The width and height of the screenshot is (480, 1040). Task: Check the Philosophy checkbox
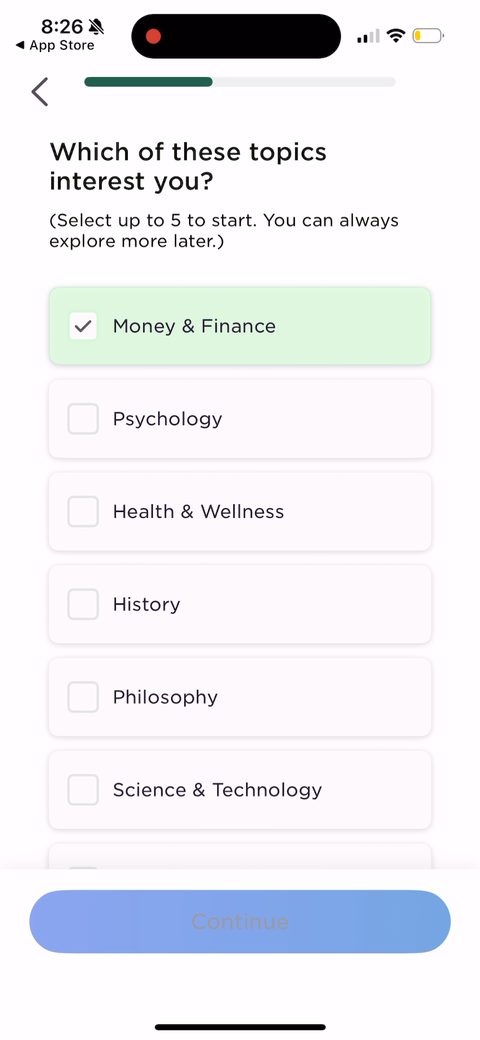(x=83, y=697)
